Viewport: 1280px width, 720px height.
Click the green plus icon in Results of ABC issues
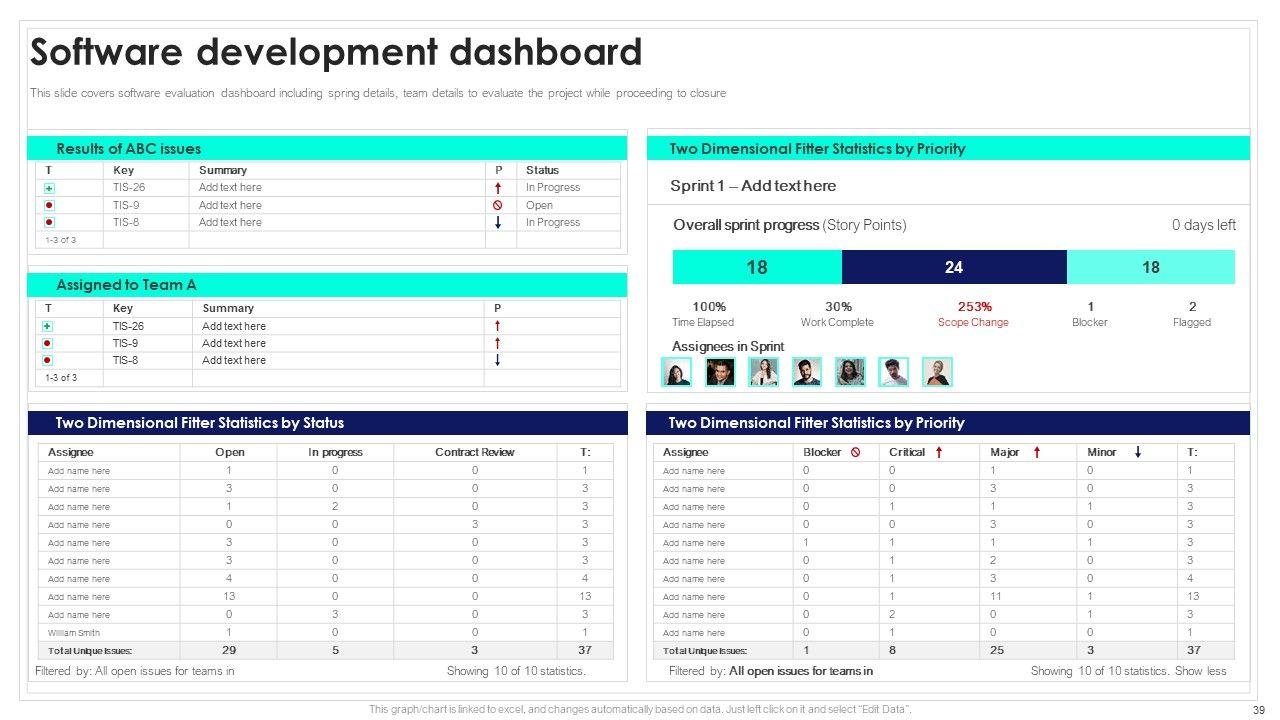[49, 188]
